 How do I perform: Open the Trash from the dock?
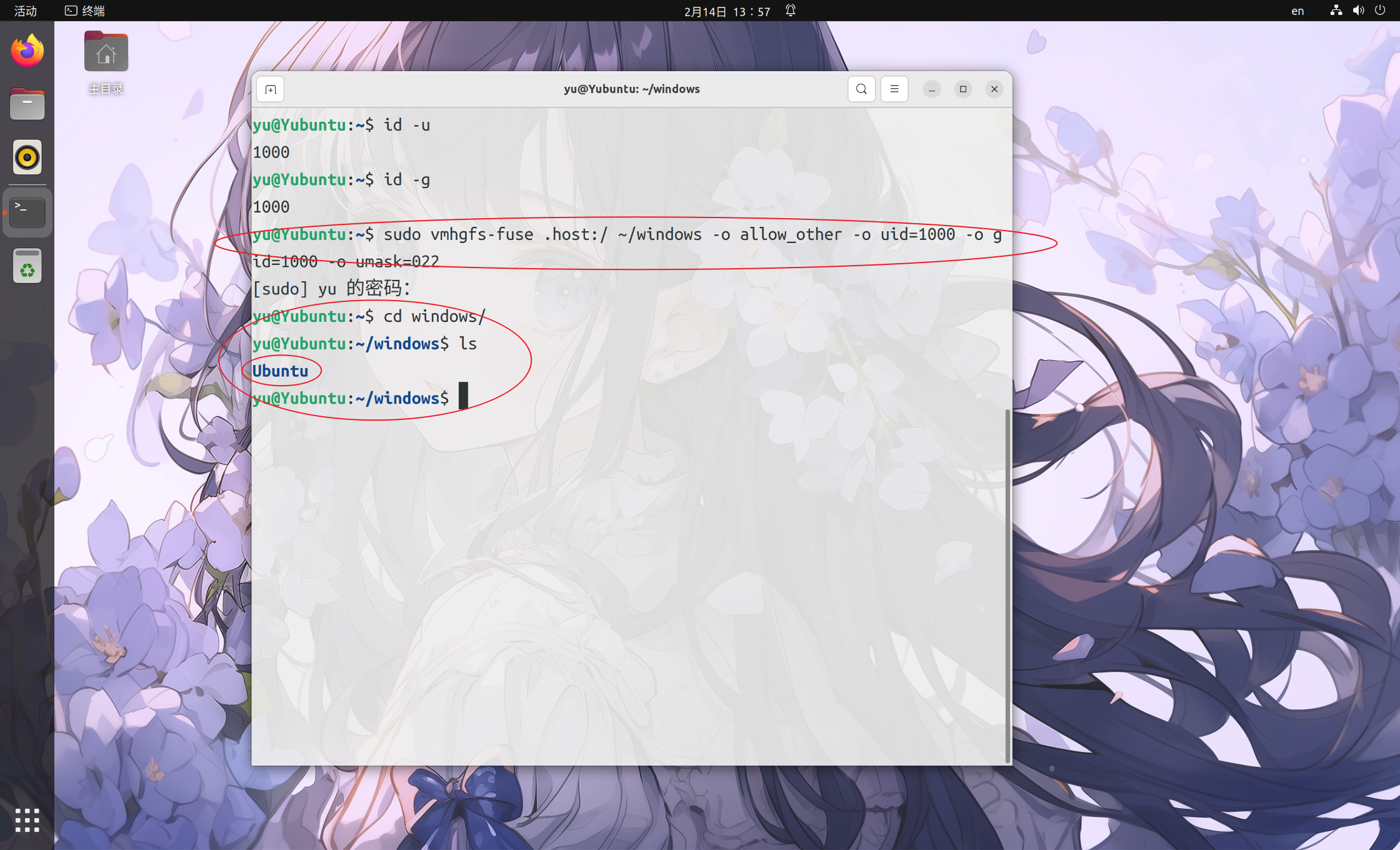point(27,266)
